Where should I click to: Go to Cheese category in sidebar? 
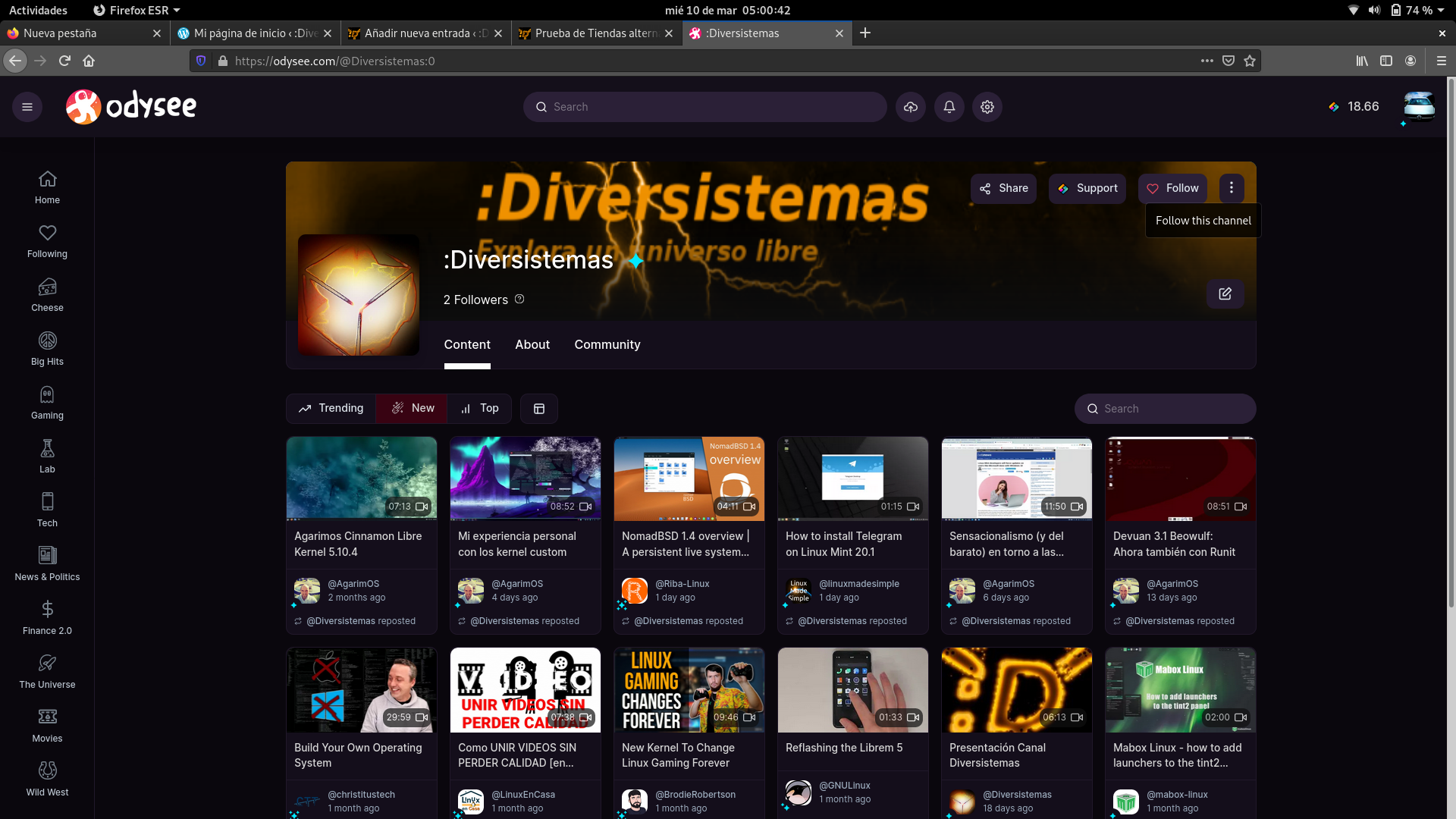(47, 295)
